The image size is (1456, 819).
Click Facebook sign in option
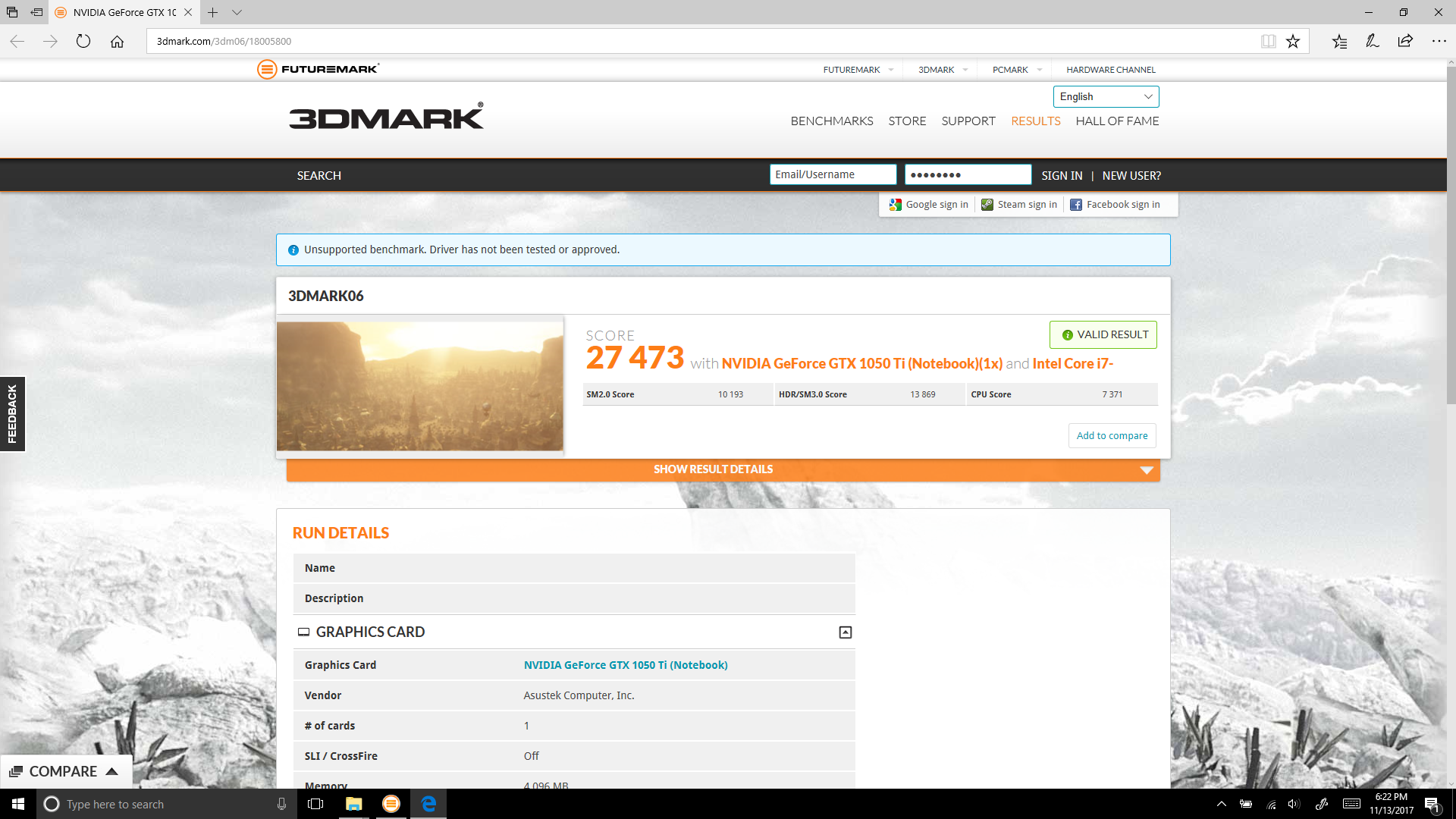[x=1115, y=205]
